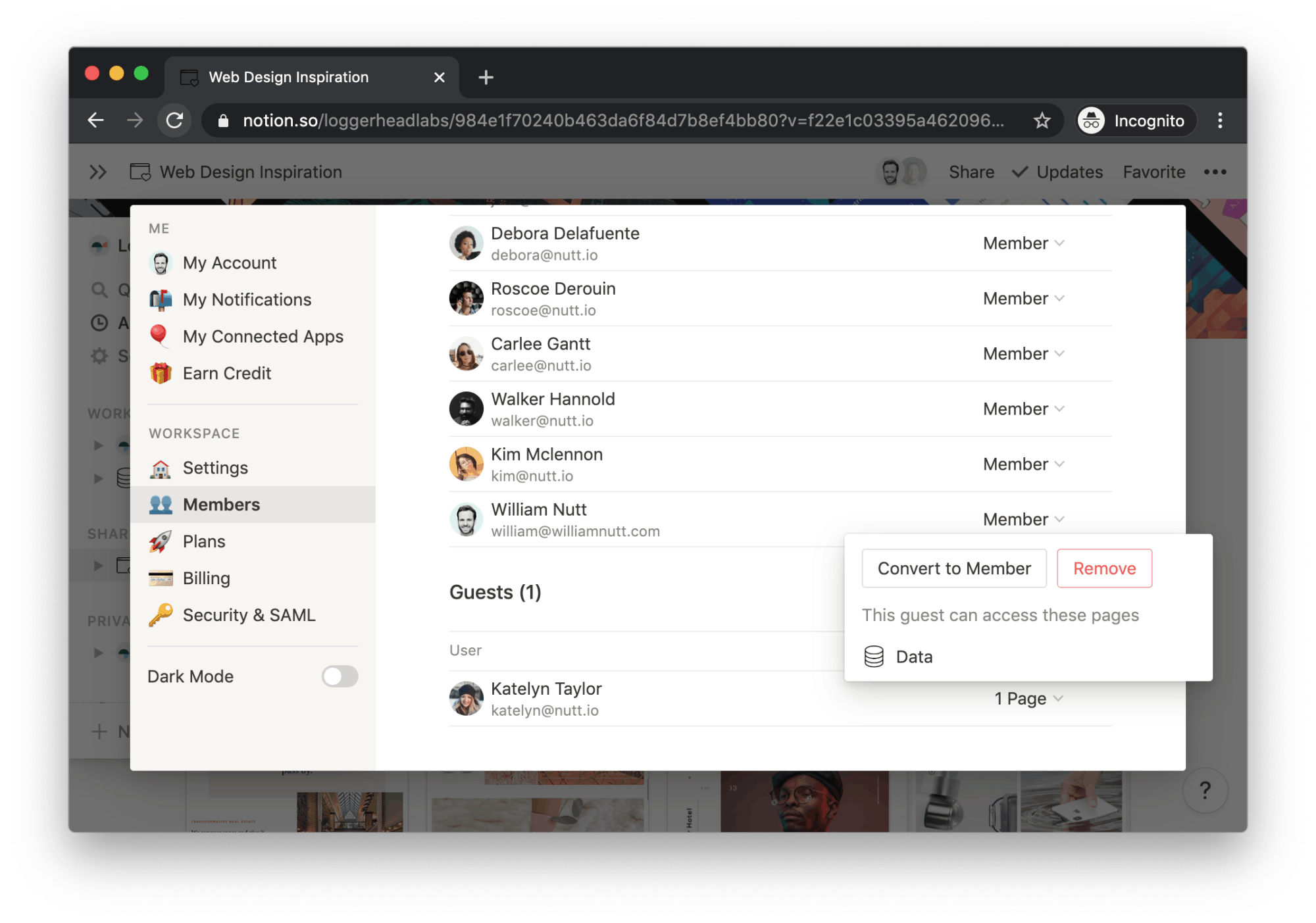The height and width of the screenshot is (923, 1316).
Task: Select Security & SAML settings item
Action: 249,615
